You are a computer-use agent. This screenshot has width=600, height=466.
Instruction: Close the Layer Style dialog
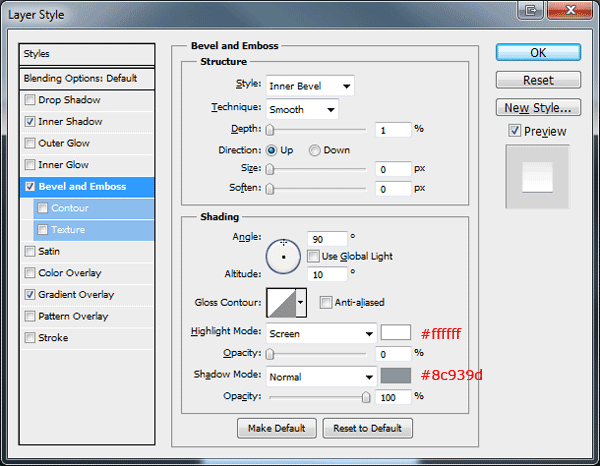click(570, 10)
